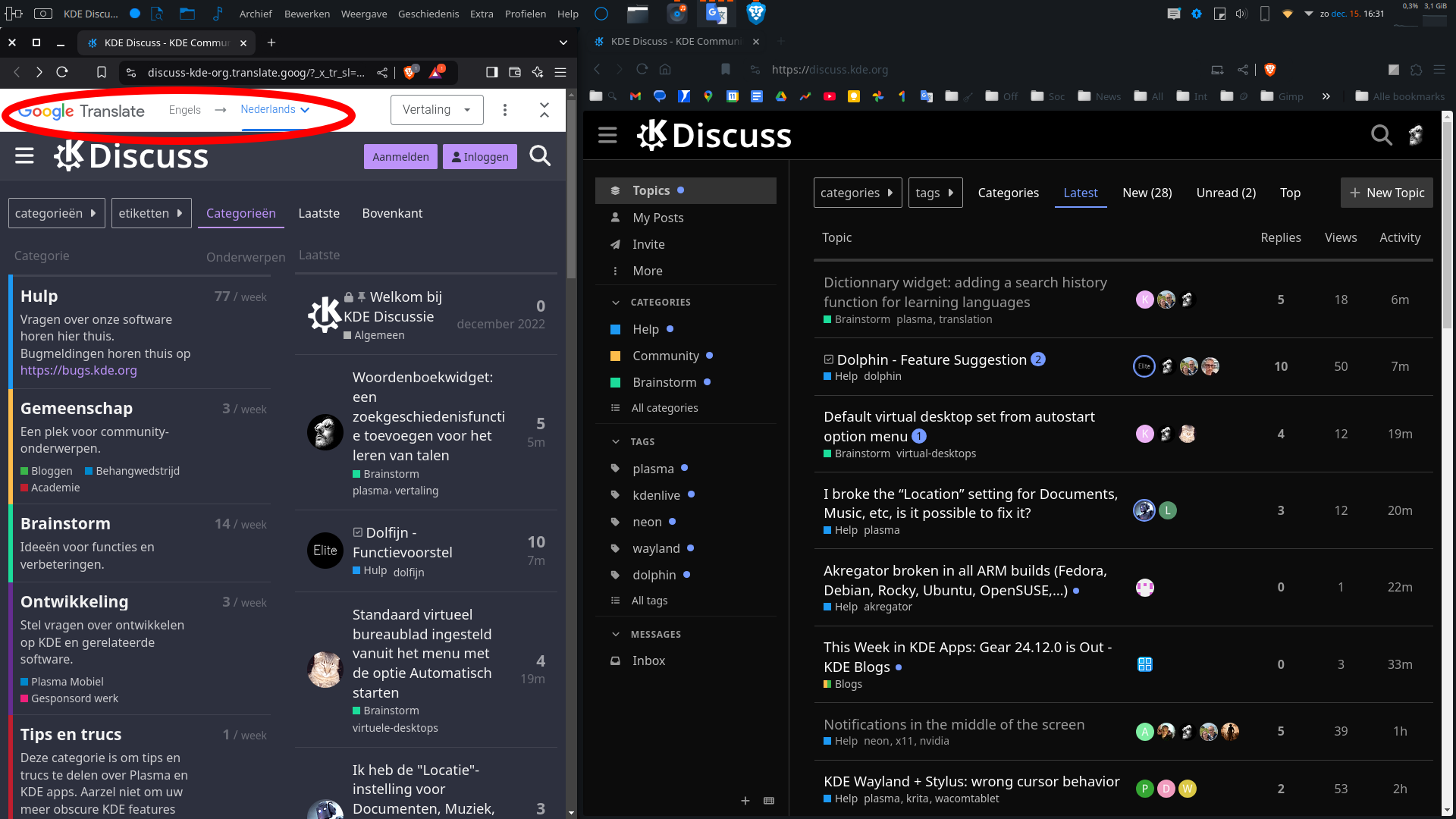Open network wifi icon in system tray
The image size is (1456, 819).
pyautogui.click(x=1287, y=14)
